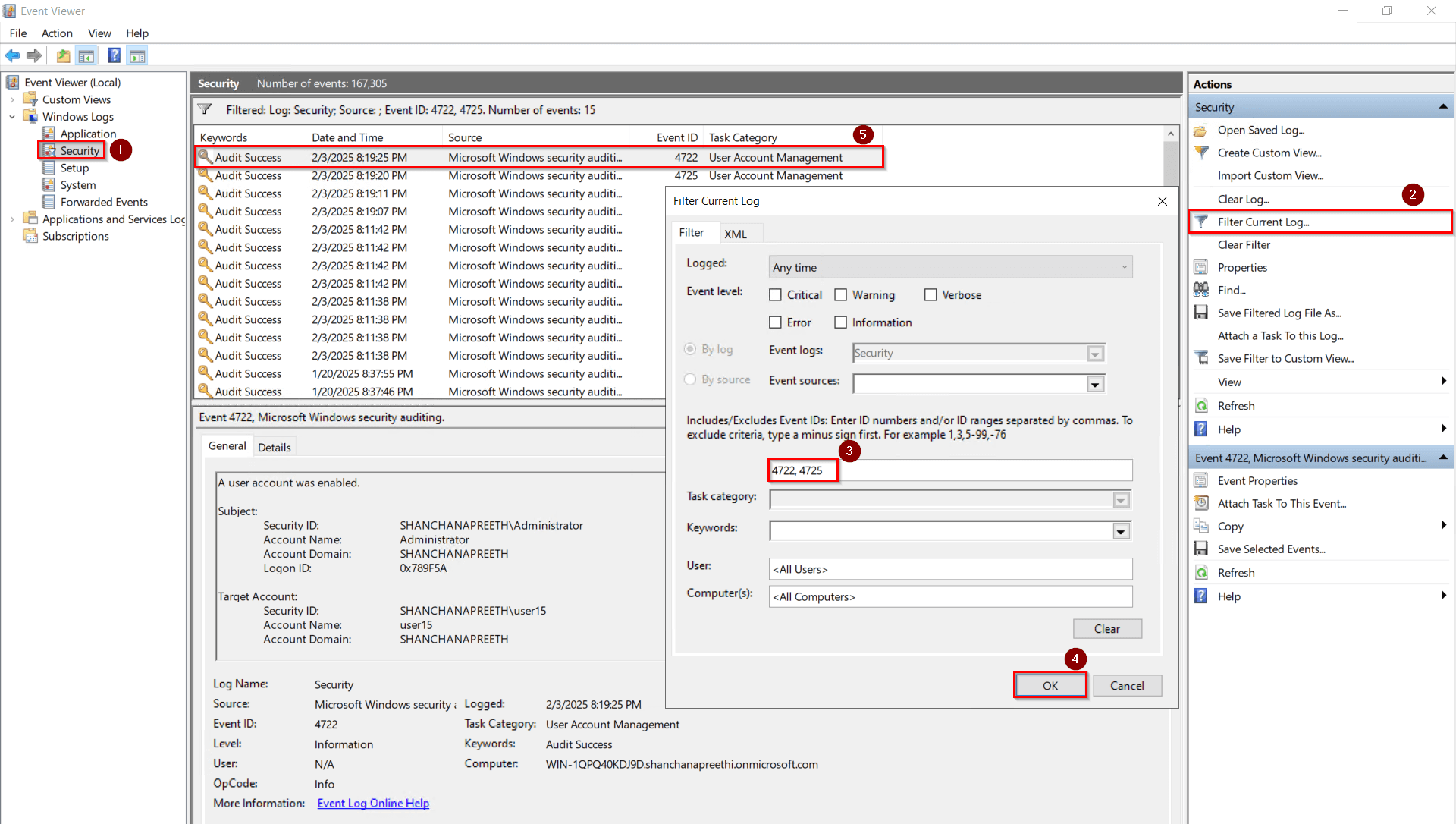
Task: Click the Clear button in filter dialog
Action: click(x=1107, y=628)
